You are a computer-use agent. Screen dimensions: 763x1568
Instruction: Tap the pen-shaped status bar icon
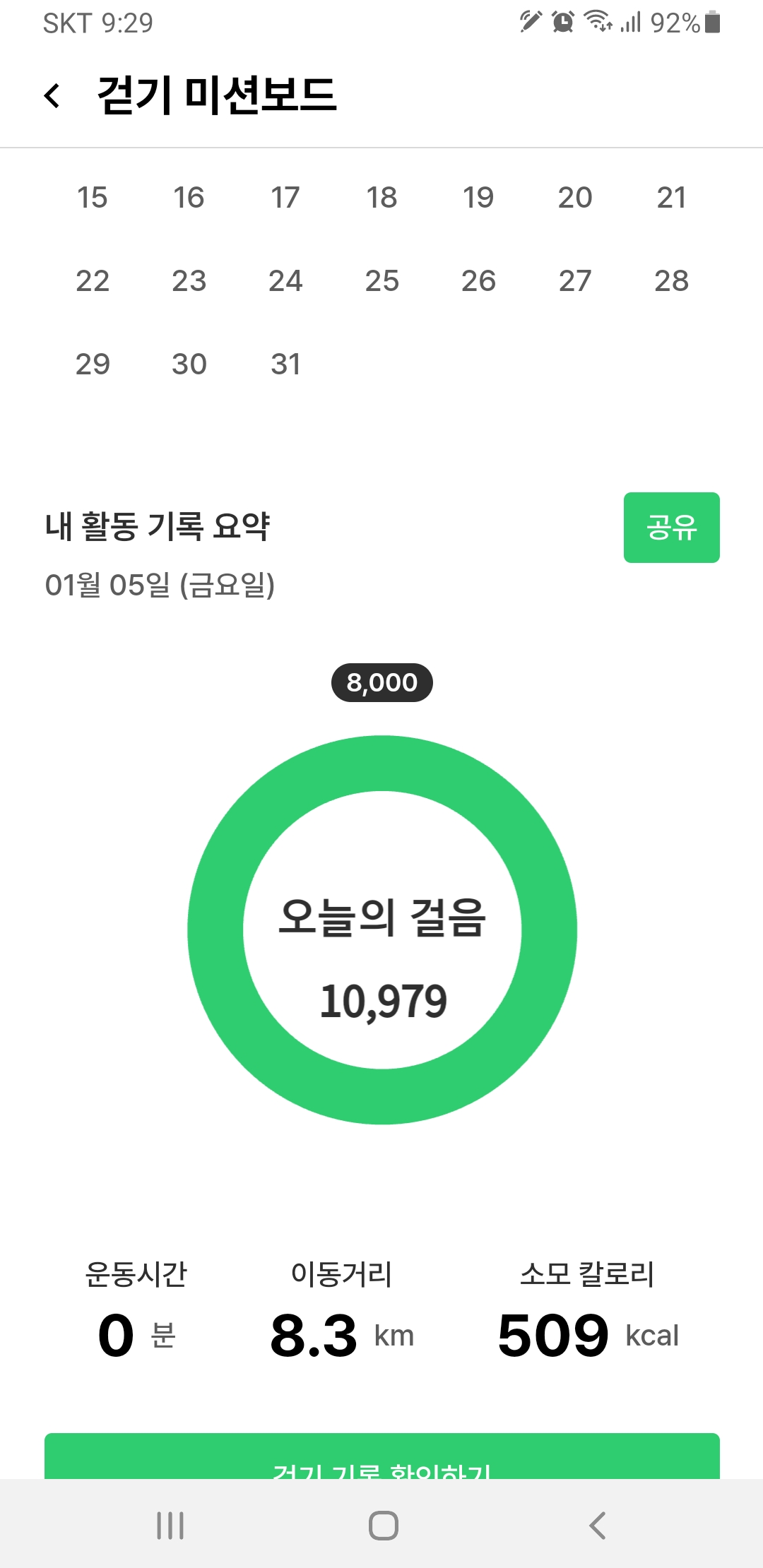(530, 23)
